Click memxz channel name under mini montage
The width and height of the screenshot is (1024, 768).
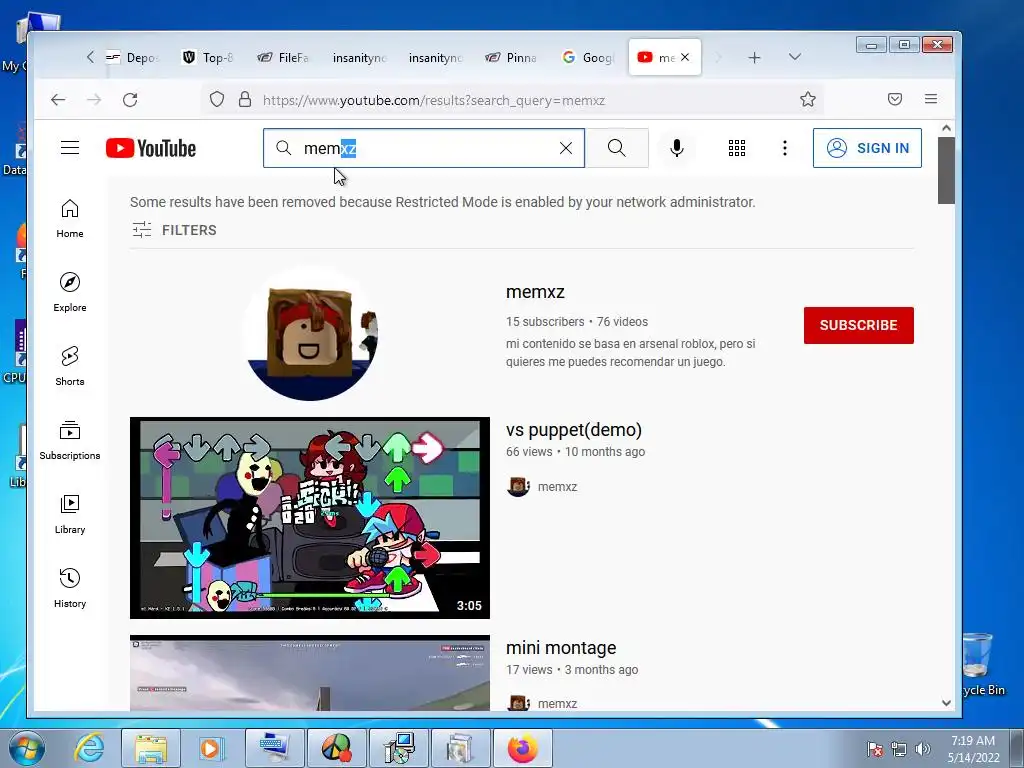[x=557, y=703]
